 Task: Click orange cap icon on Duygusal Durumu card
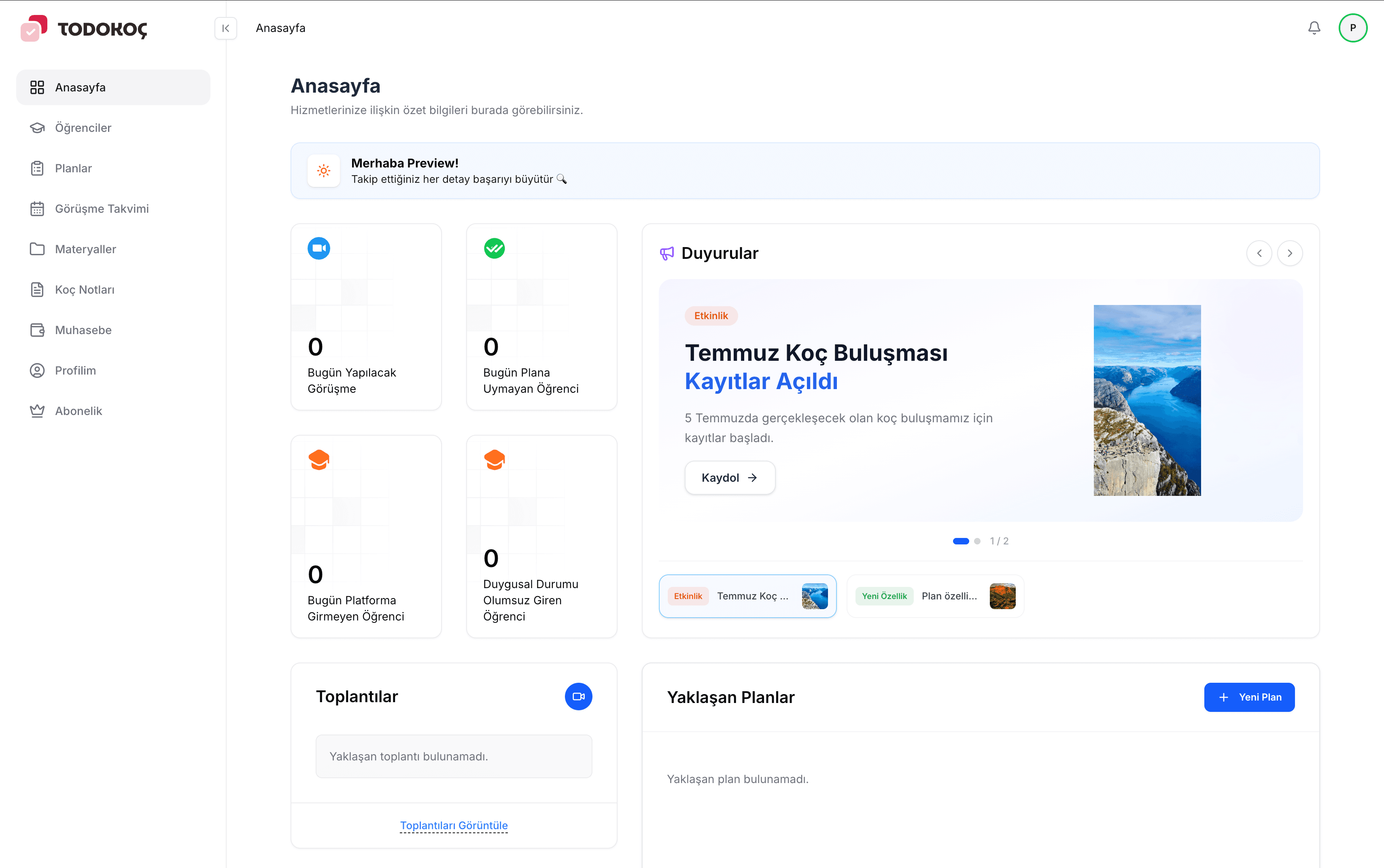495,460
